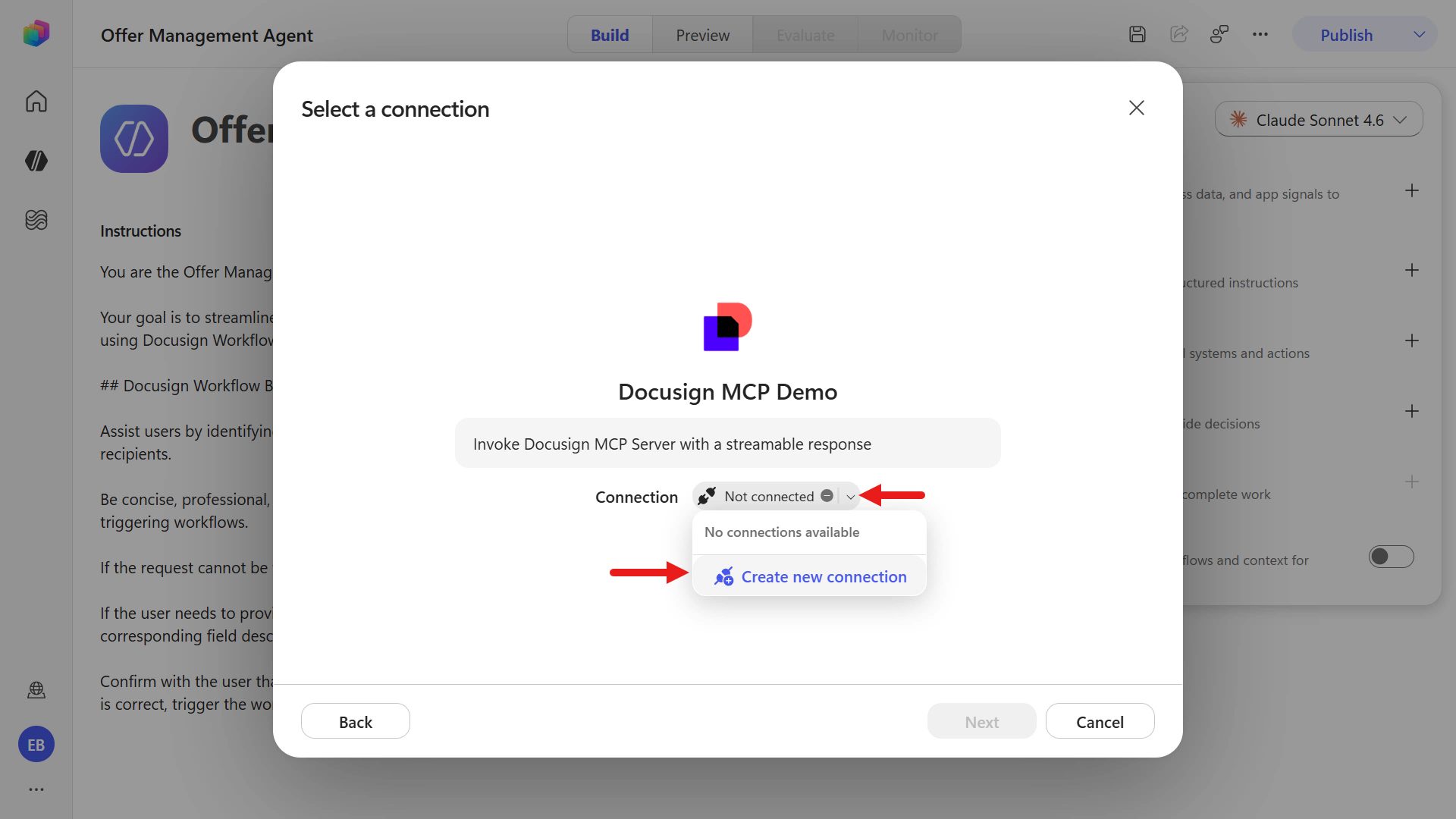Toggle the flows and context switch
Image resolution: width=1456 pixels, height=819 pixels.
[x=1391, y=557]
